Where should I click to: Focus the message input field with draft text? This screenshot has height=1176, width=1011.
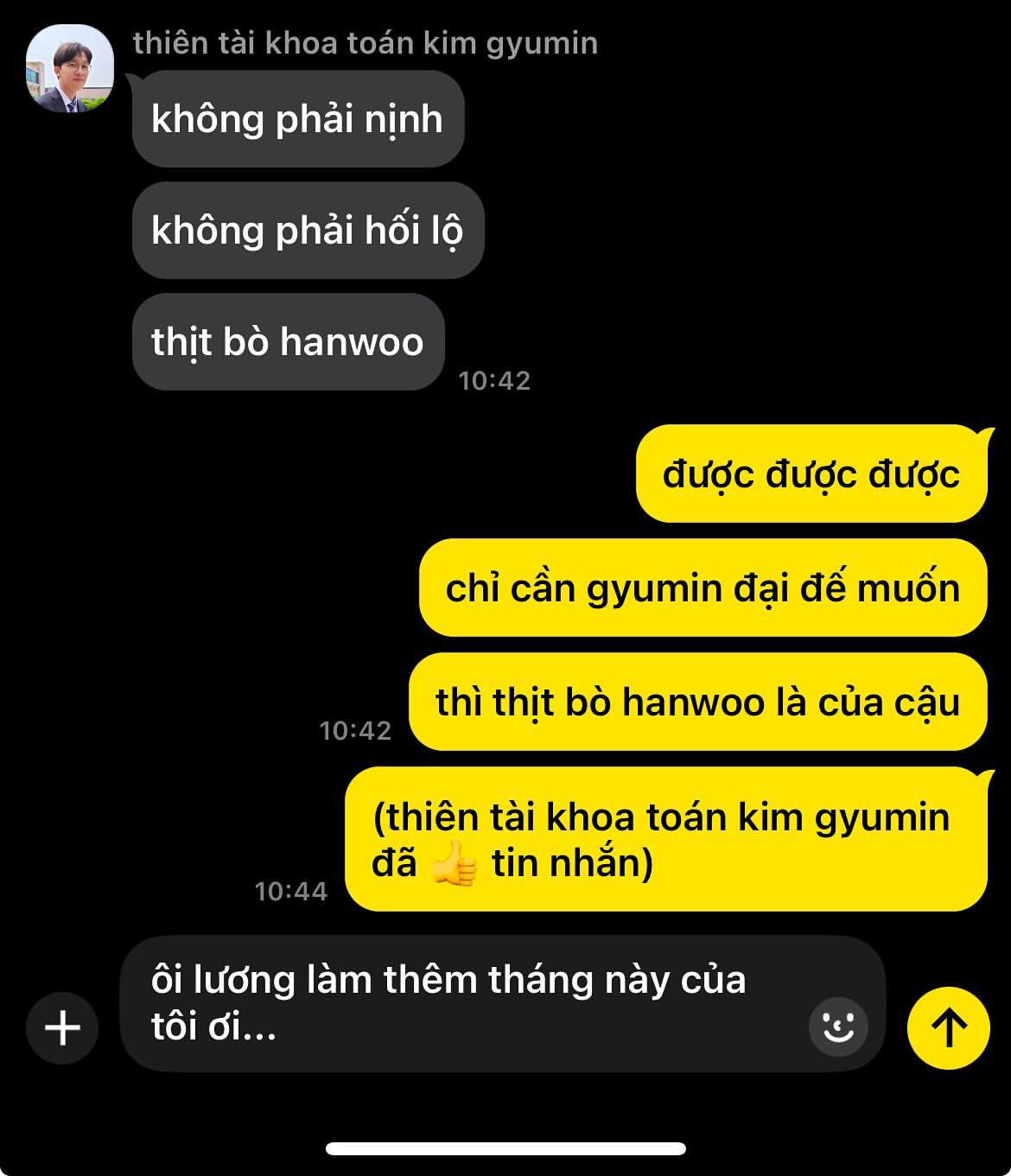coord(503,1004)
